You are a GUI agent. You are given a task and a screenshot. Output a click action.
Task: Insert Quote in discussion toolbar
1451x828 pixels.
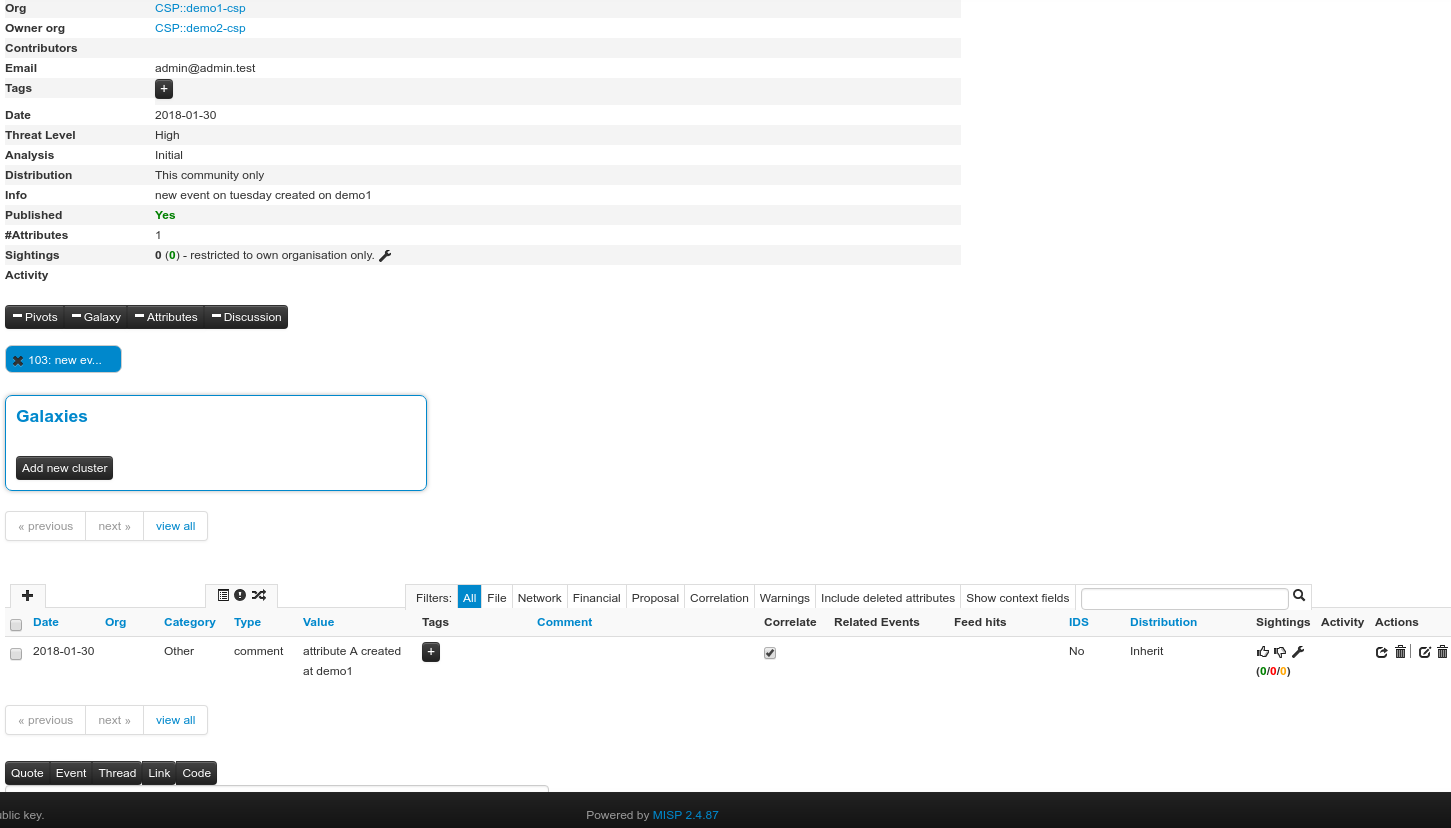coord(28,773)
